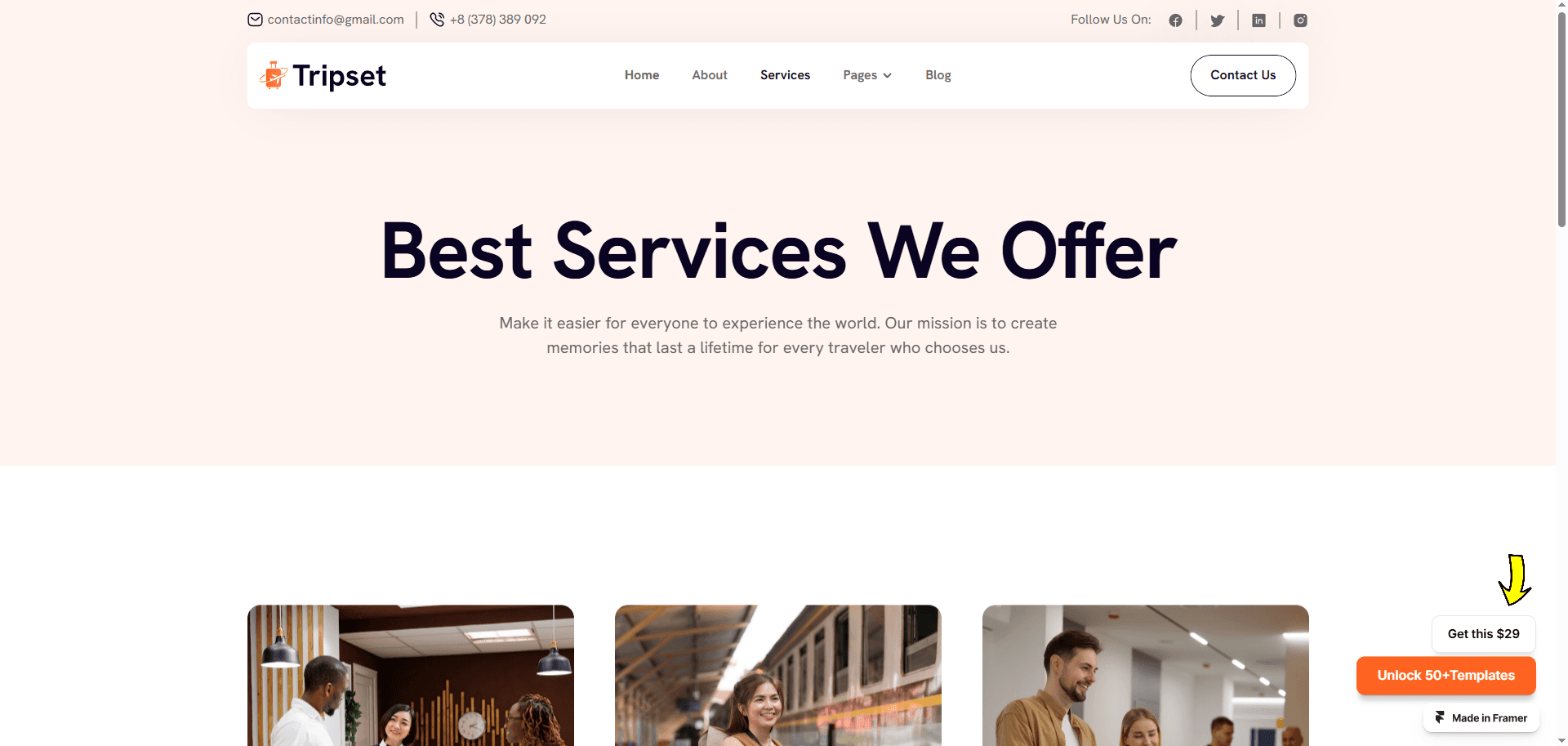
Task: Click Unlock 50+Templates orange button
Action: point(1445,676)
